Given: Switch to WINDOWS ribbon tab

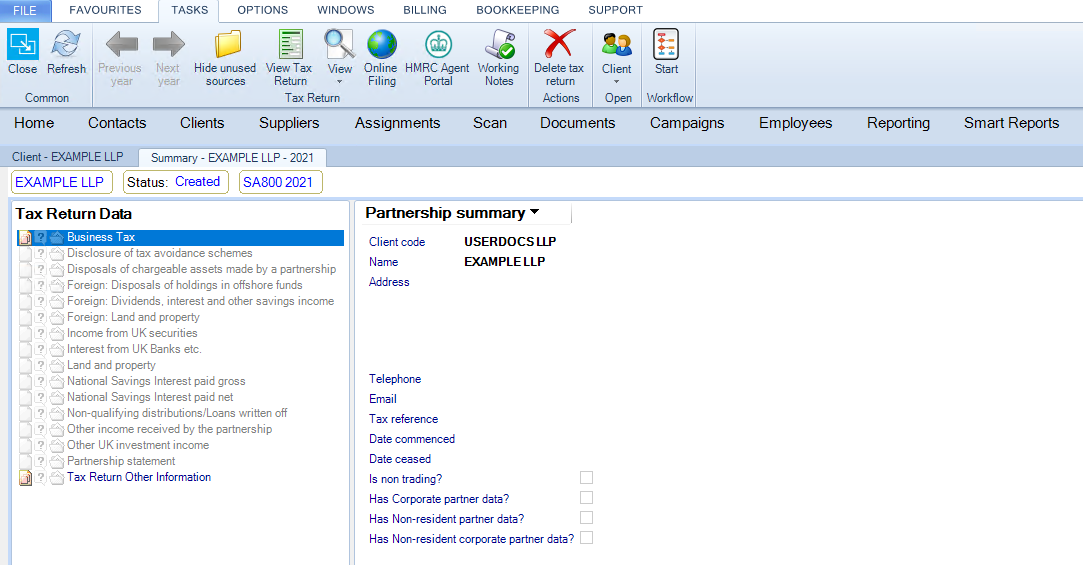Looking at the screenshot, I should [345, 10].
